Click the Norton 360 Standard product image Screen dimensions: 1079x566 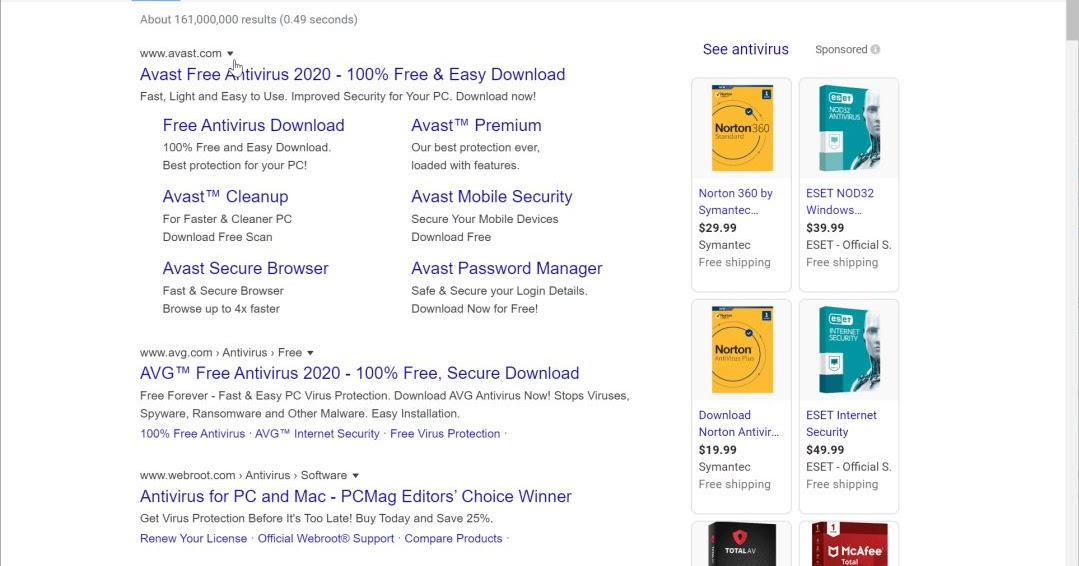click(x=742, y=129)
